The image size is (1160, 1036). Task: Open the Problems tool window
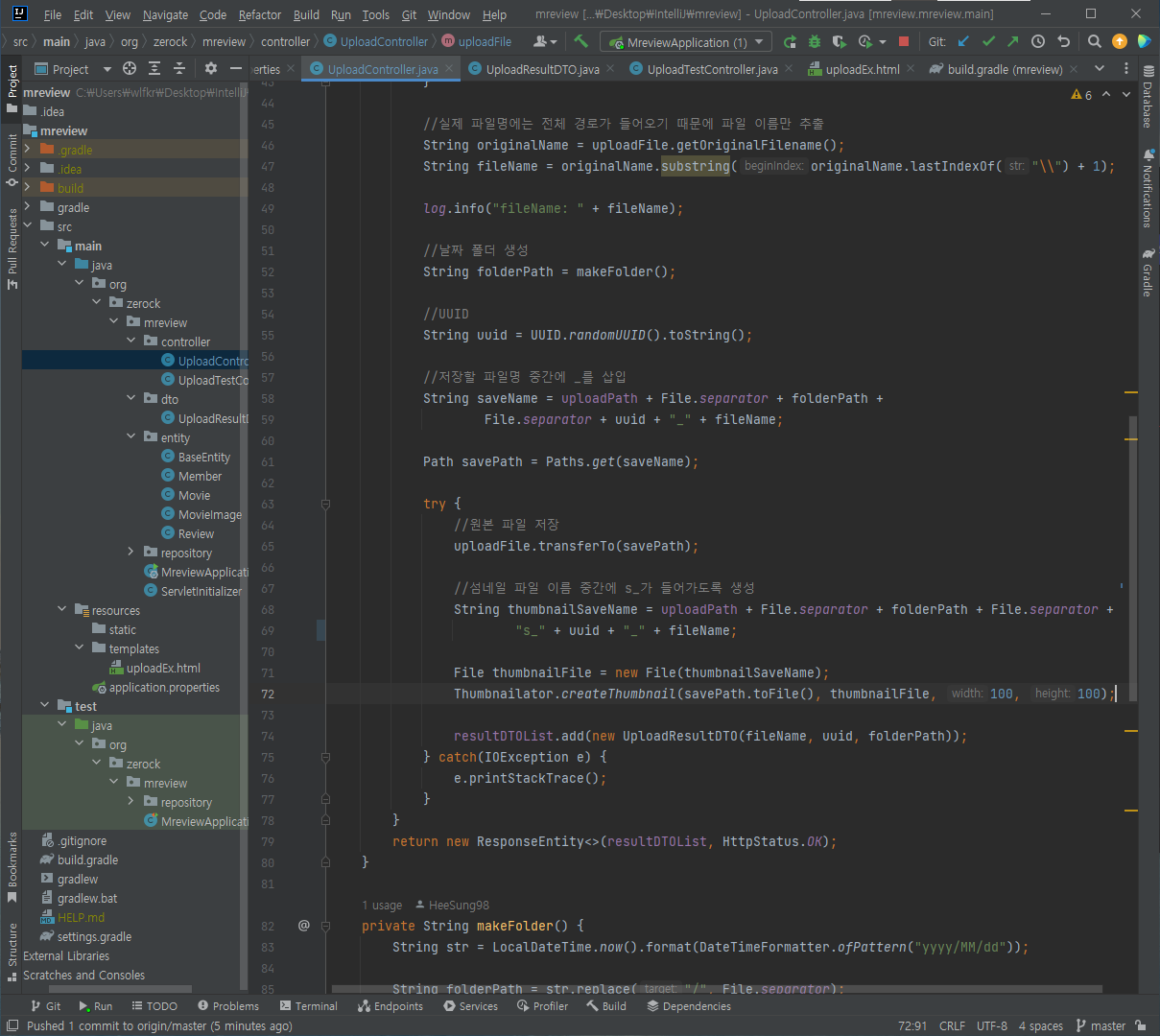tap(228, 1006)
